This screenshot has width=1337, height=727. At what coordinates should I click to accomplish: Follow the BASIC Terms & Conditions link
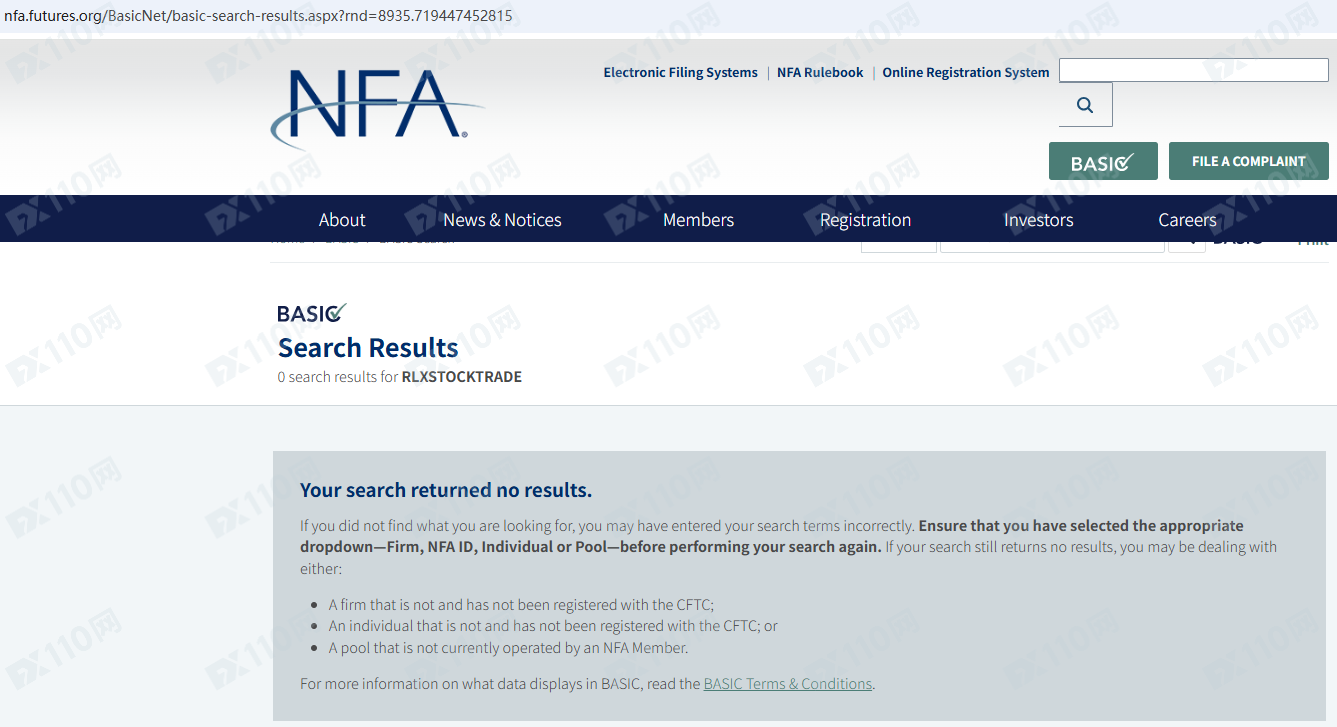[788, 684]
